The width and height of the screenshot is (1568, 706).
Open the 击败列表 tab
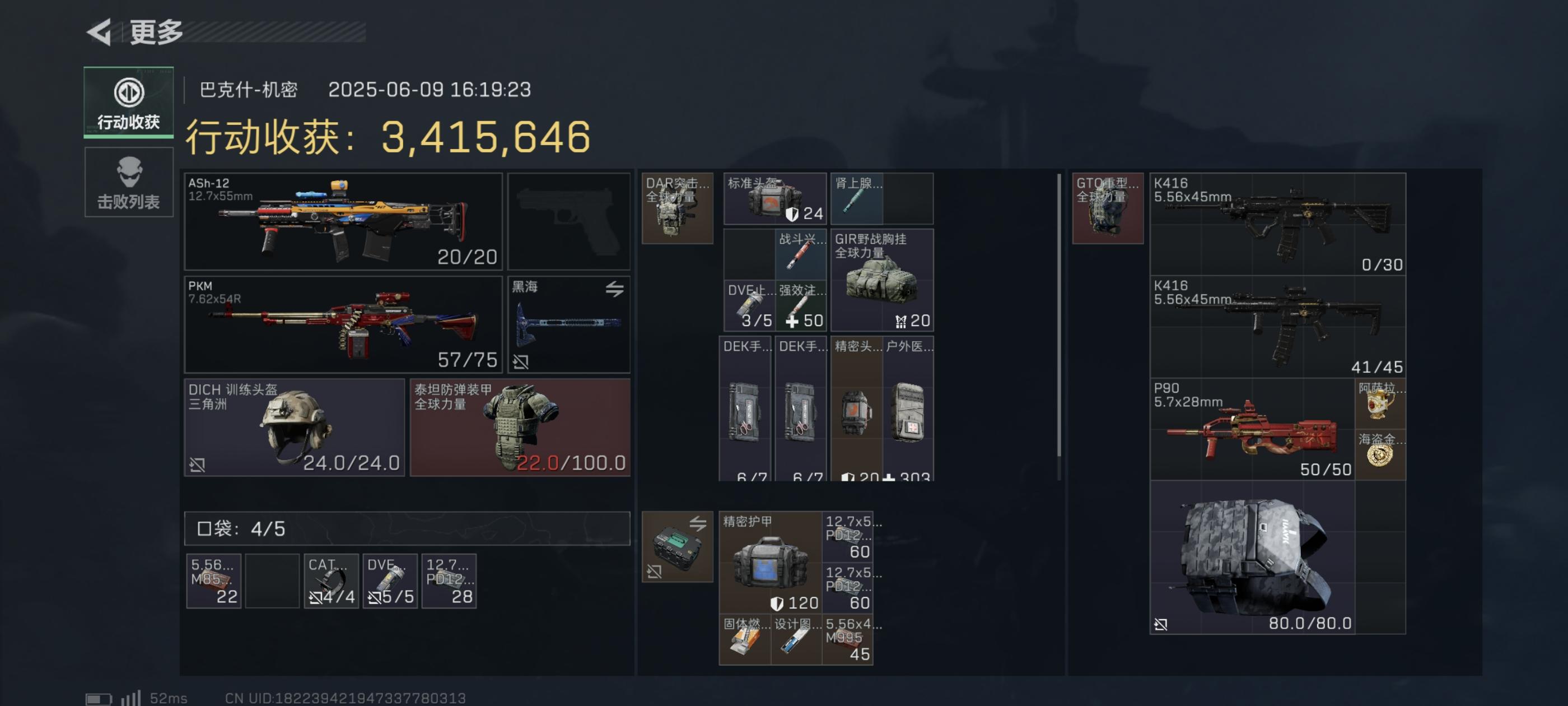pyautogui.click(x=128, y=182)
